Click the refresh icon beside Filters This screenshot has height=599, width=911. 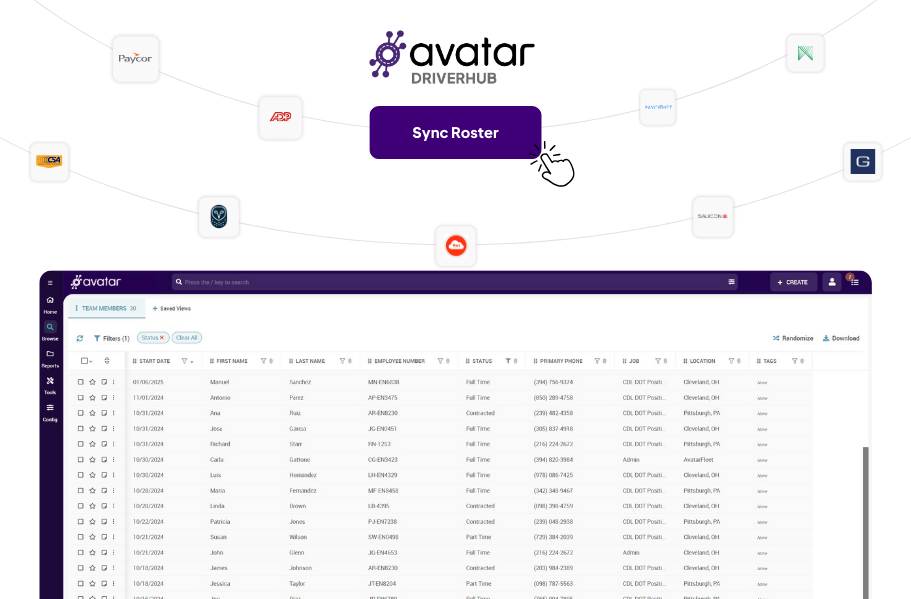[x=80, y=338]
